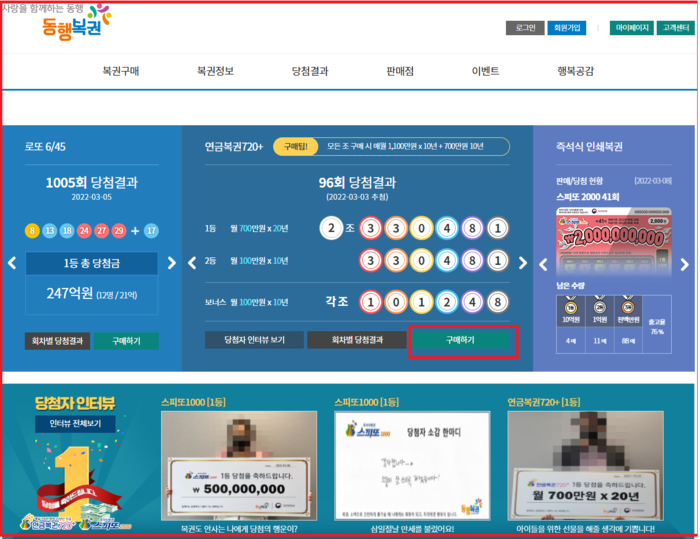Click the 스피또 2000 41회 title
This screenshot has height=539, width=700.
pyautogui.click(x=588, y=197)
